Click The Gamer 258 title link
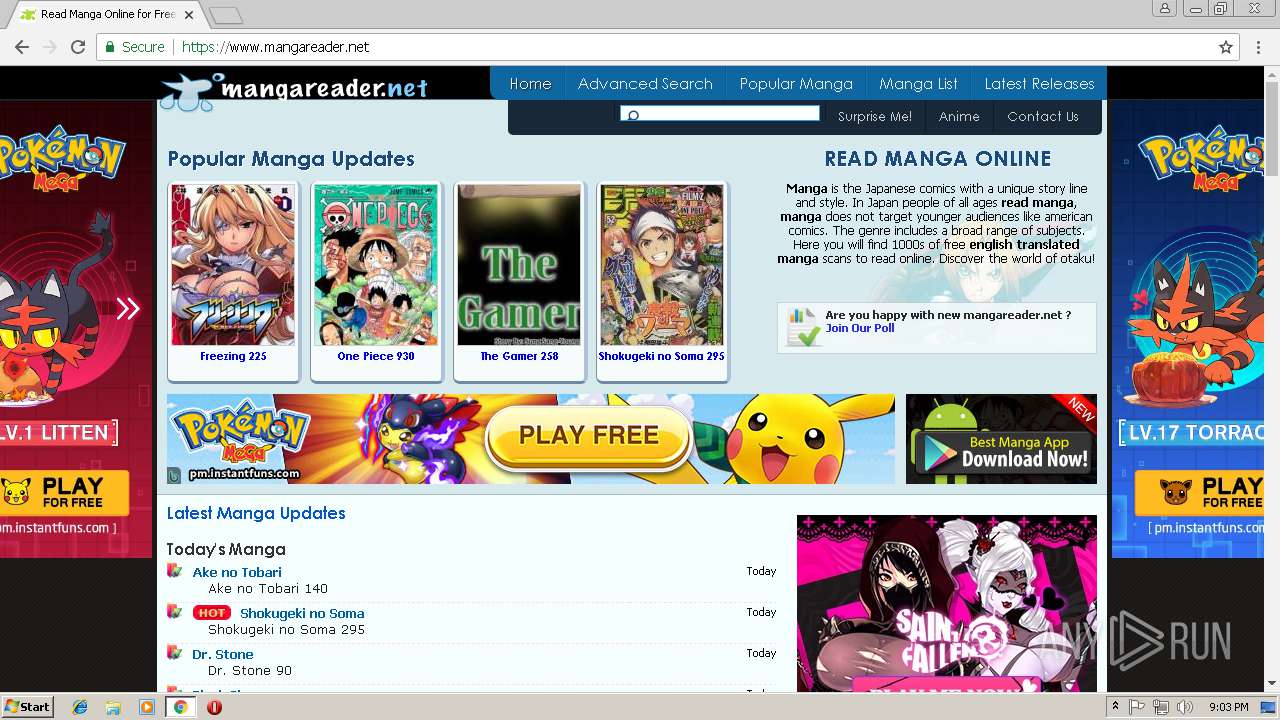Viewport: 1280px width, 720px height. coord(519,356)
